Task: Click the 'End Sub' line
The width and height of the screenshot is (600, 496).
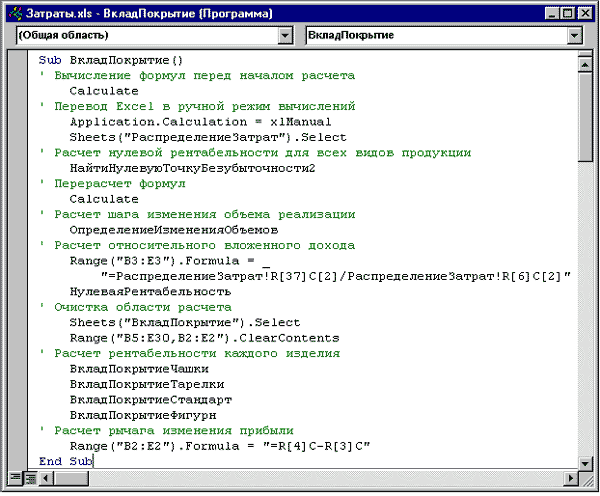Action: (x=65, y=461)
